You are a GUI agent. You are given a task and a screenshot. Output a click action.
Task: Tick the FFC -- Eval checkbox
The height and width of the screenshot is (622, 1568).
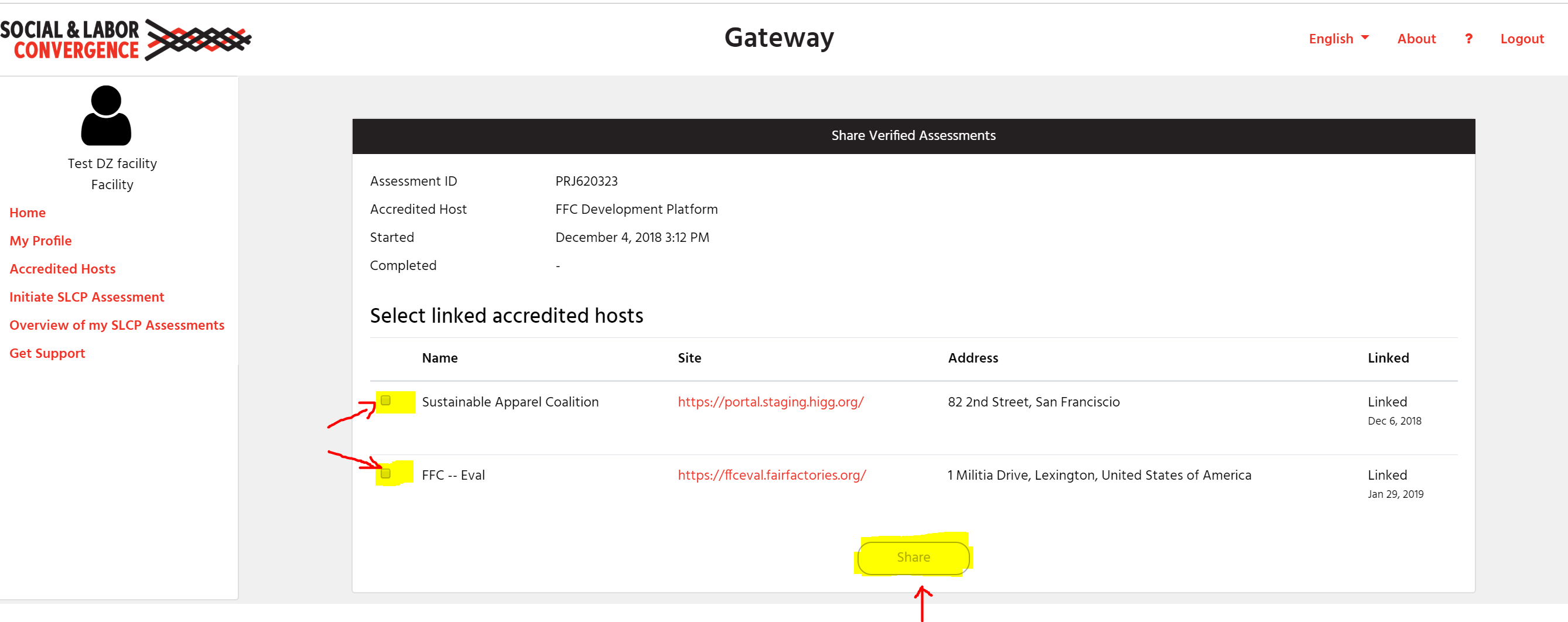tap(385, 473)
